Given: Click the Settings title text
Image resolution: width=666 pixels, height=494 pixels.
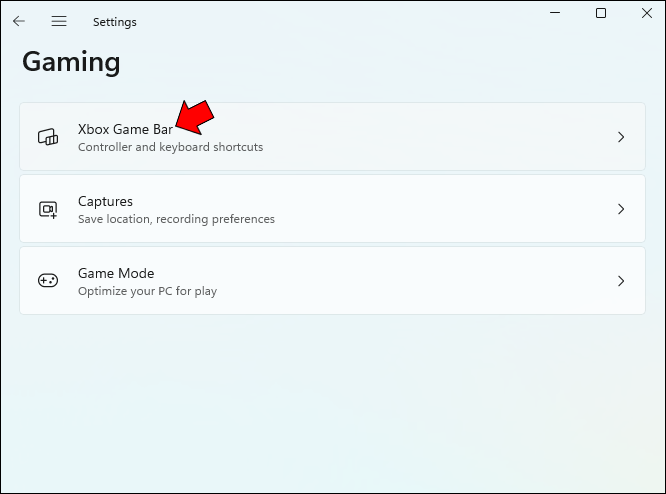Looking at the screenshot, I should click(114, 22).
